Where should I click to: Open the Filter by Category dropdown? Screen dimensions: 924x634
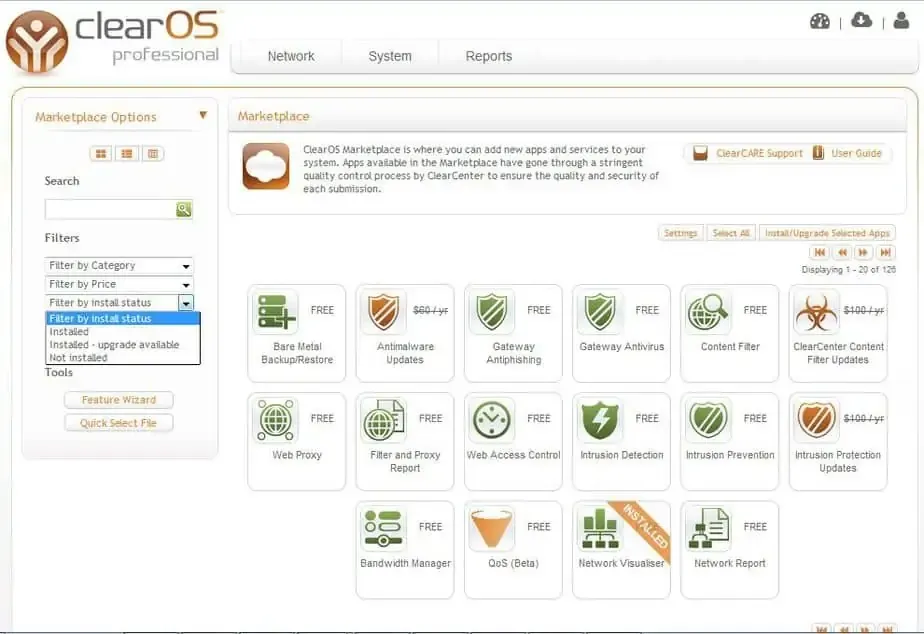click(119, 266)
